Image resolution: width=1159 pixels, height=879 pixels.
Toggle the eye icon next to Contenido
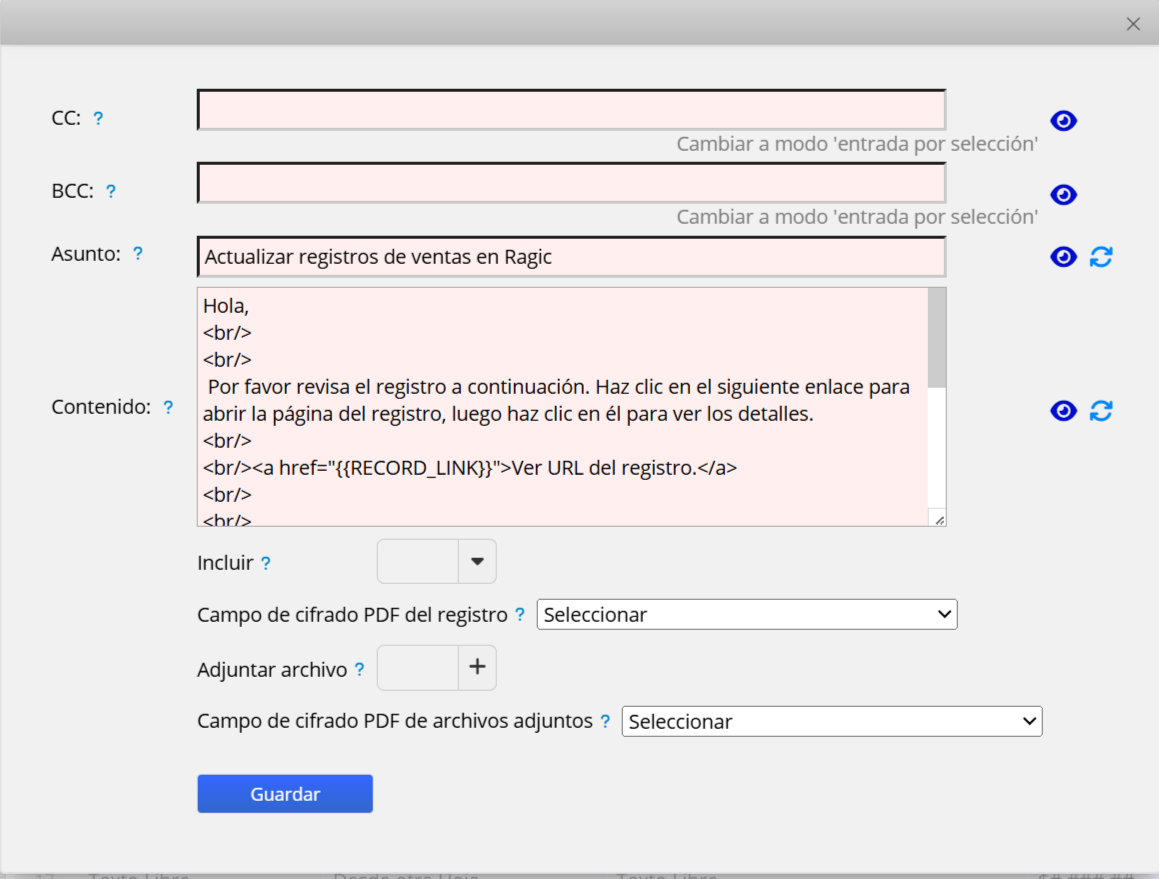tap(1063, 410)
